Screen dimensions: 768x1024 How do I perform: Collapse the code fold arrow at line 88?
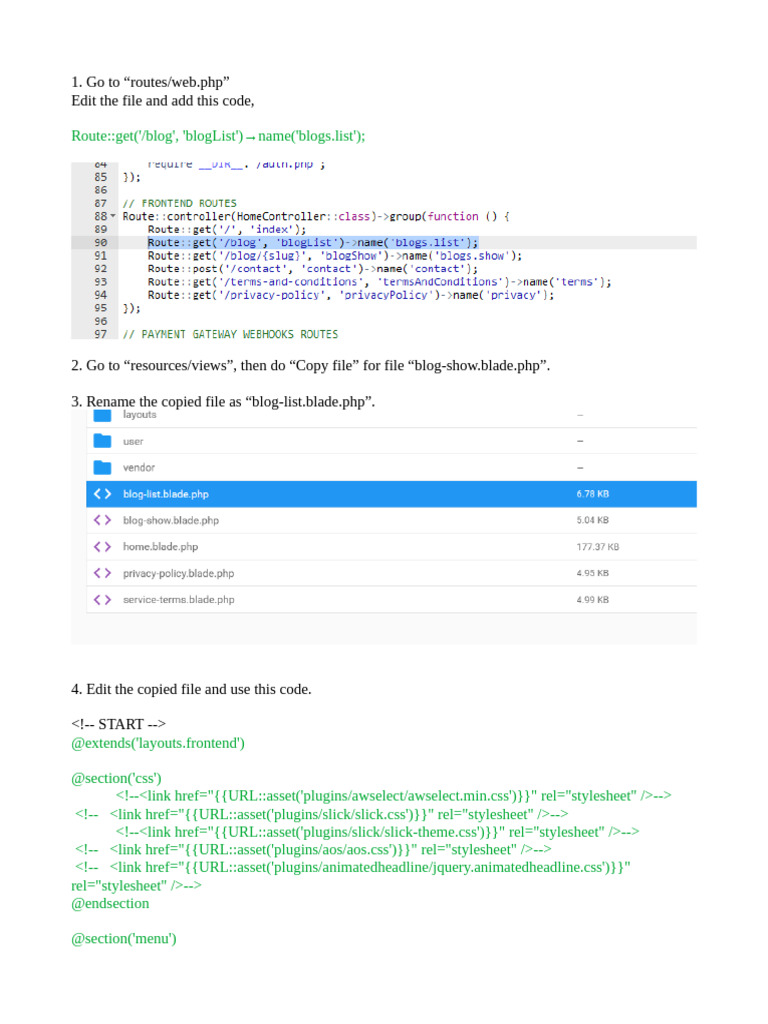113,216
